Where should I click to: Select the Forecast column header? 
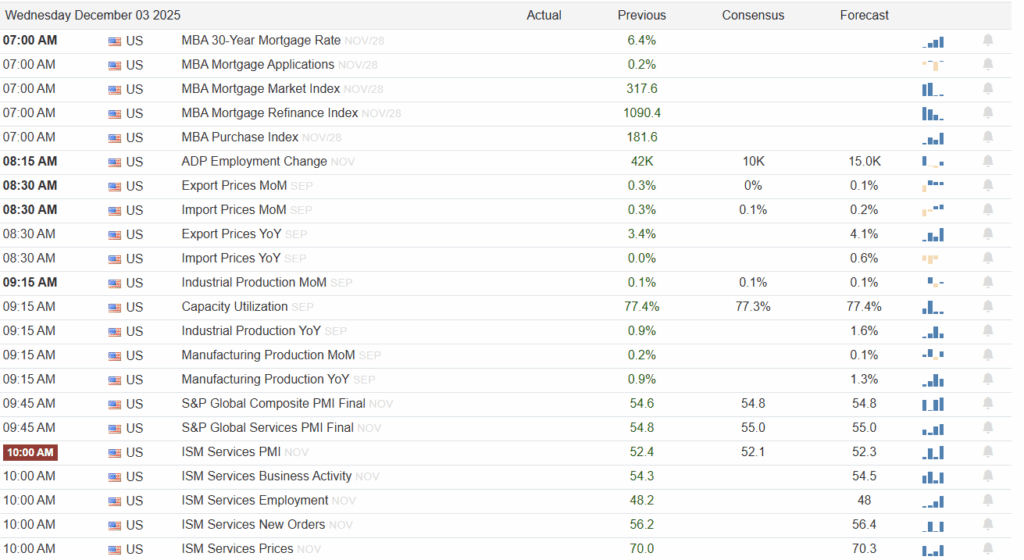(864, 15)
